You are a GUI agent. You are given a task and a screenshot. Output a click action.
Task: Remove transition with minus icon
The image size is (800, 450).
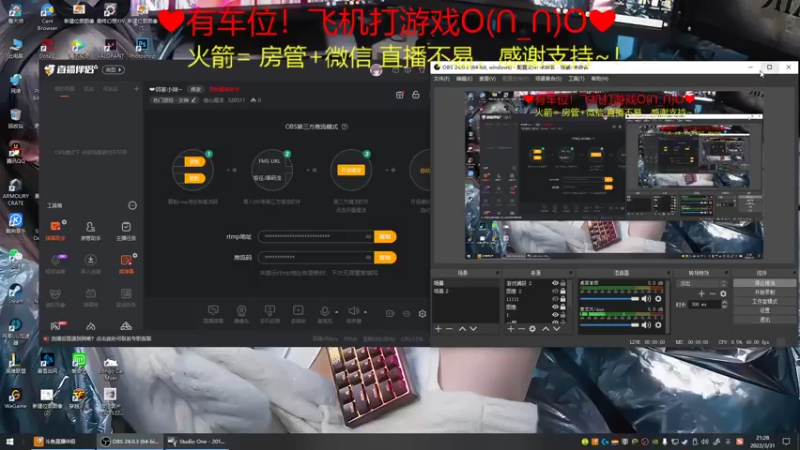point(712,294)
